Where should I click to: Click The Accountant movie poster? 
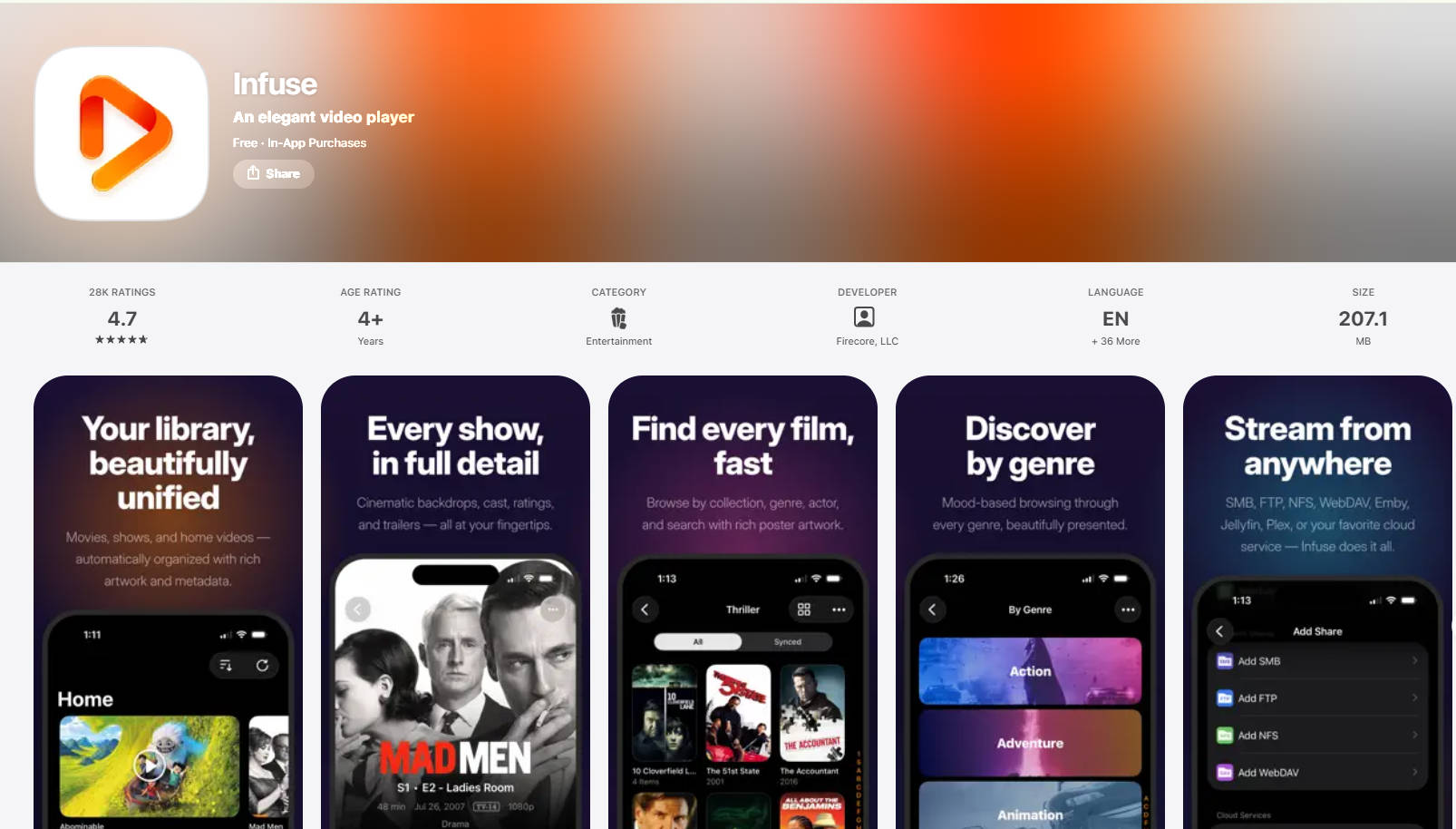pyautogui.click(x=812, y=714)
